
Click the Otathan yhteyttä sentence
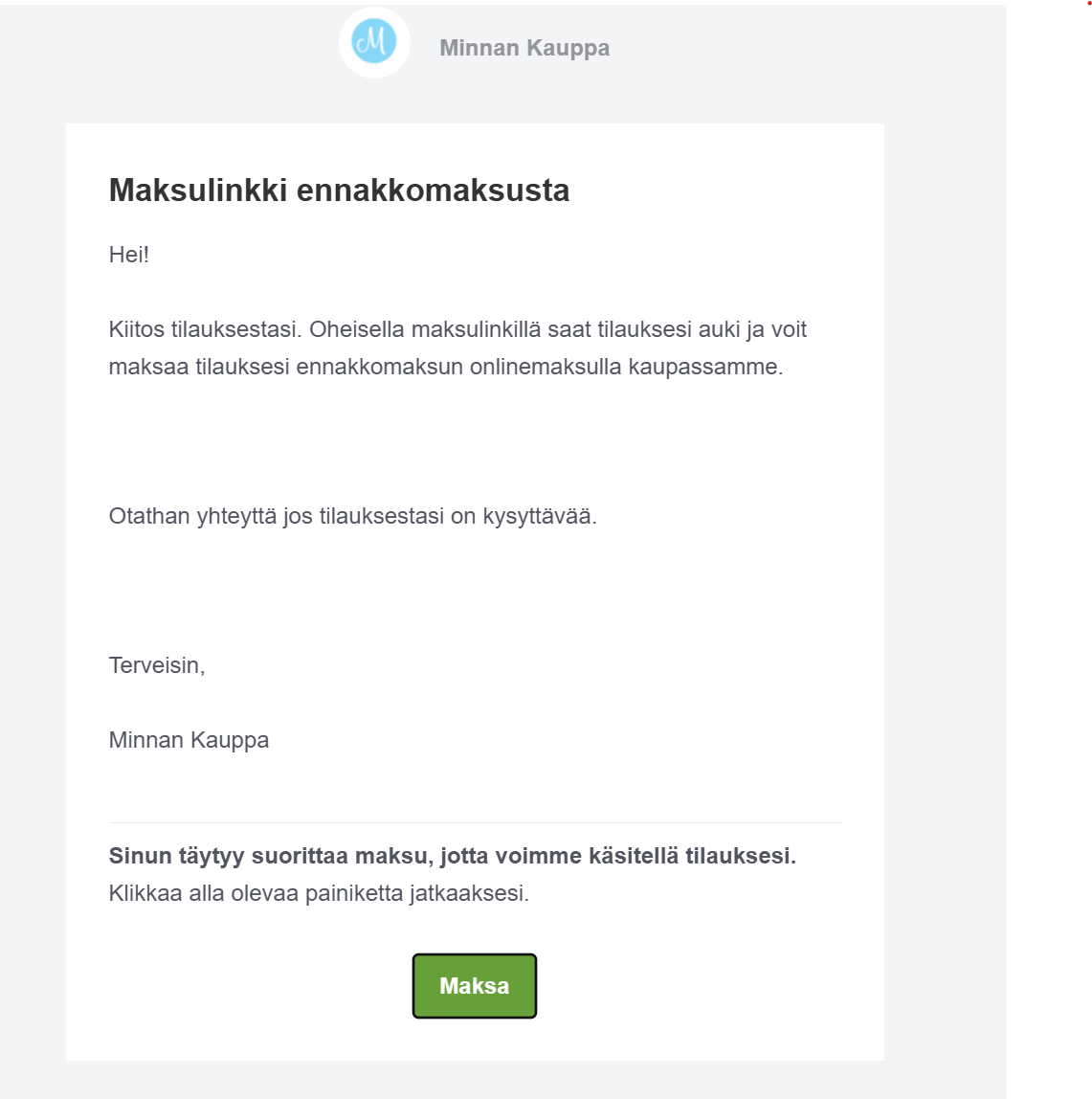pyautogui.click(x=352, y=516)
